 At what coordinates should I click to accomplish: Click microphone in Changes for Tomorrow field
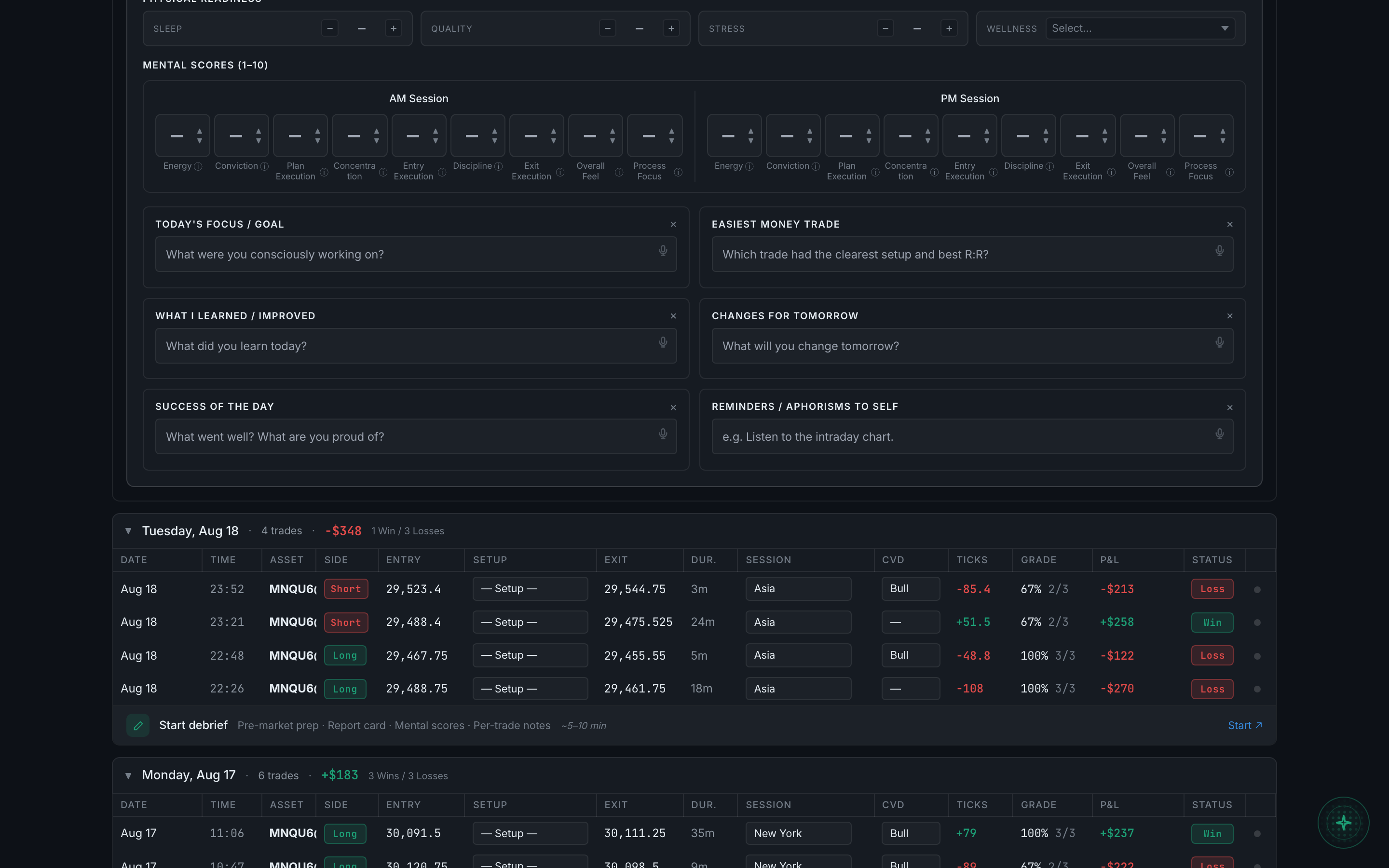(1220, 343)
